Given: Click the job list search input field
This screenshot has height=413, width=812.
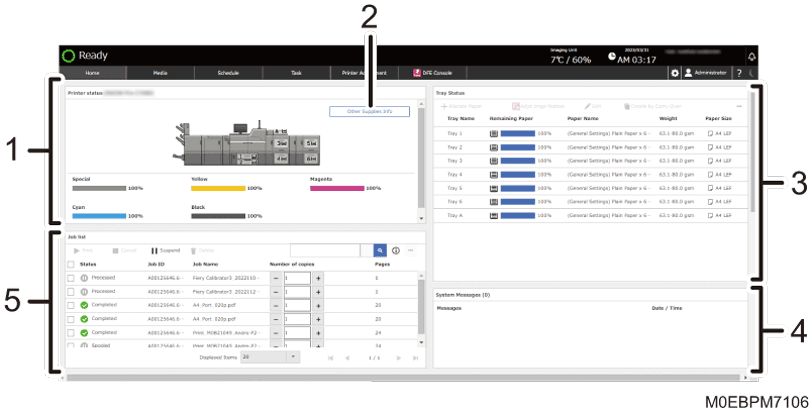Looking at the screenshot, I should click(x=331, y=250).
